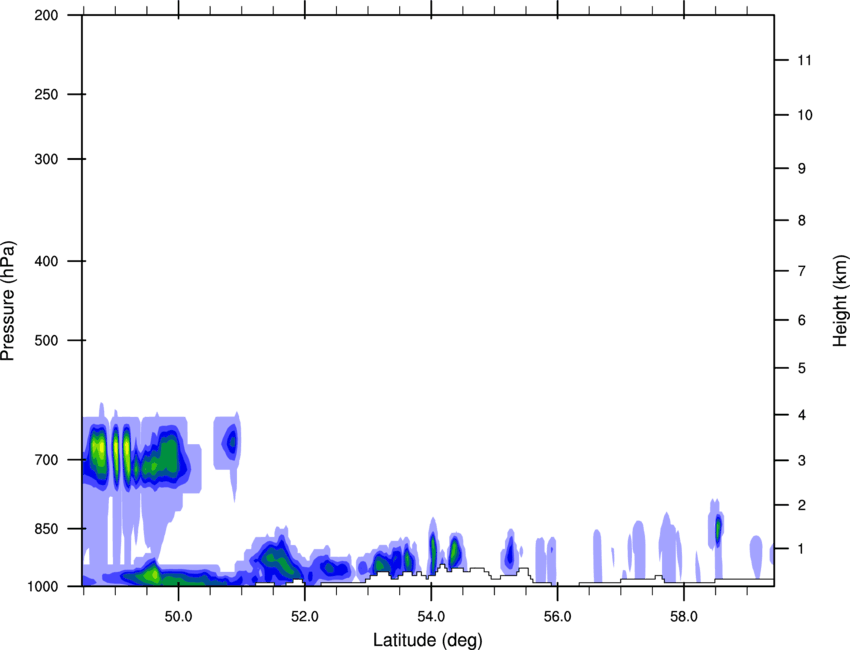Click the 850 pressure tick label

(x=46, y=529)
